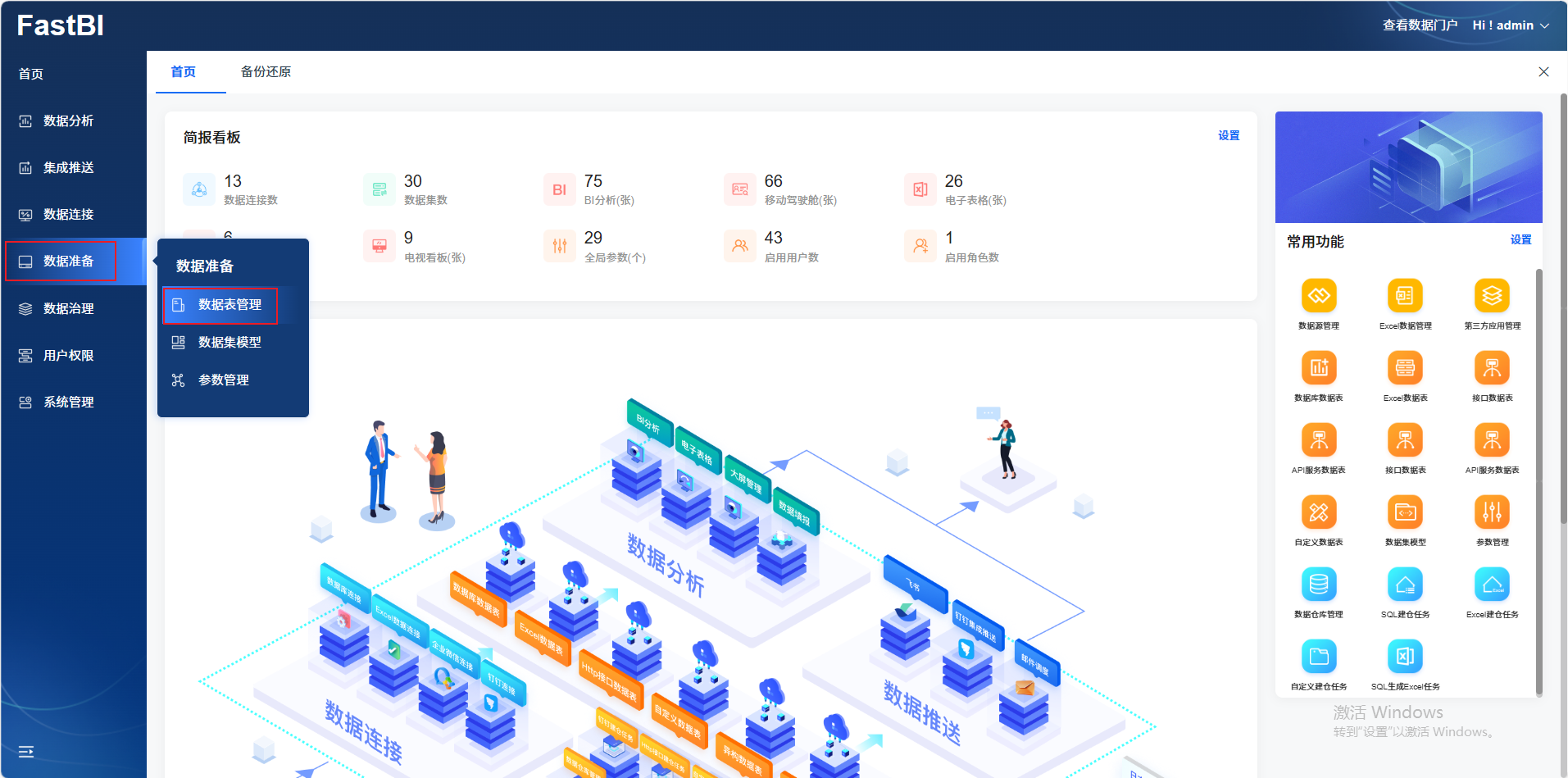Select 数据集模型 in the 数据准备 submenu
The height and width of the screenshot is (778, 1568).
click(230, 342)
